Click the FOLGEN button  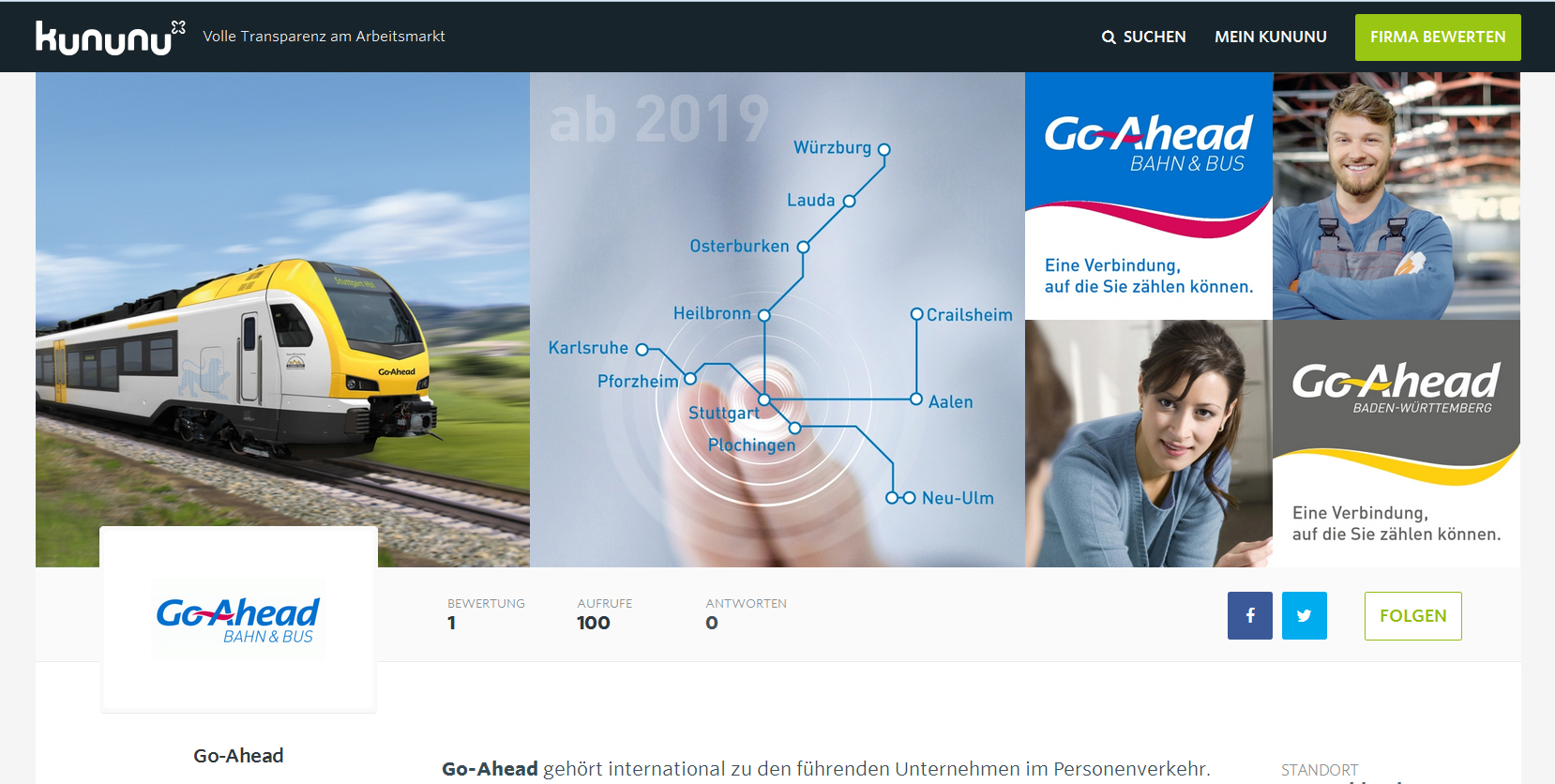(1413, 616)
